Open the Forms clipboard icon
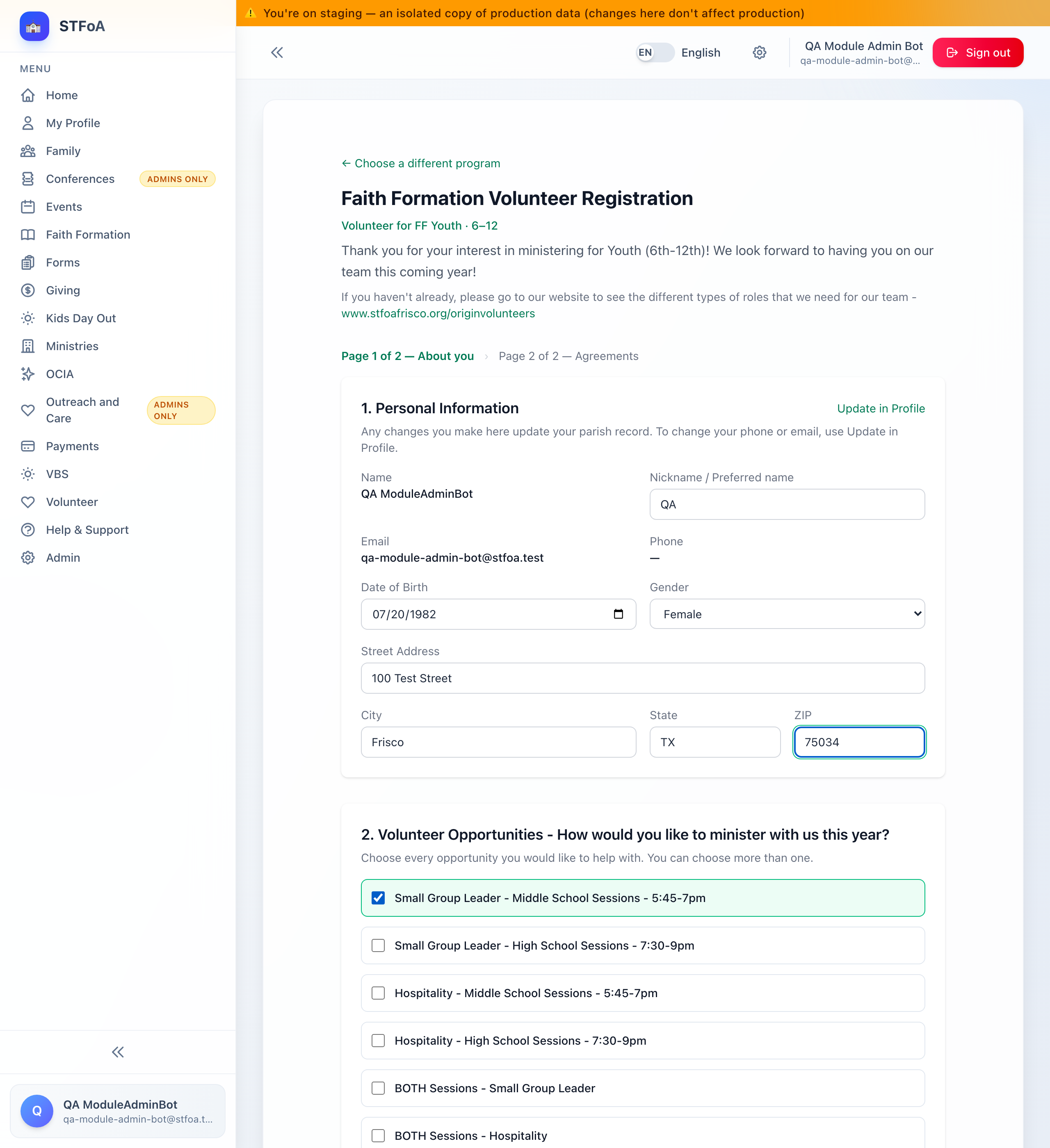Image resolution: width=1050 pixels, height=1148 pixels. [28, 262]
